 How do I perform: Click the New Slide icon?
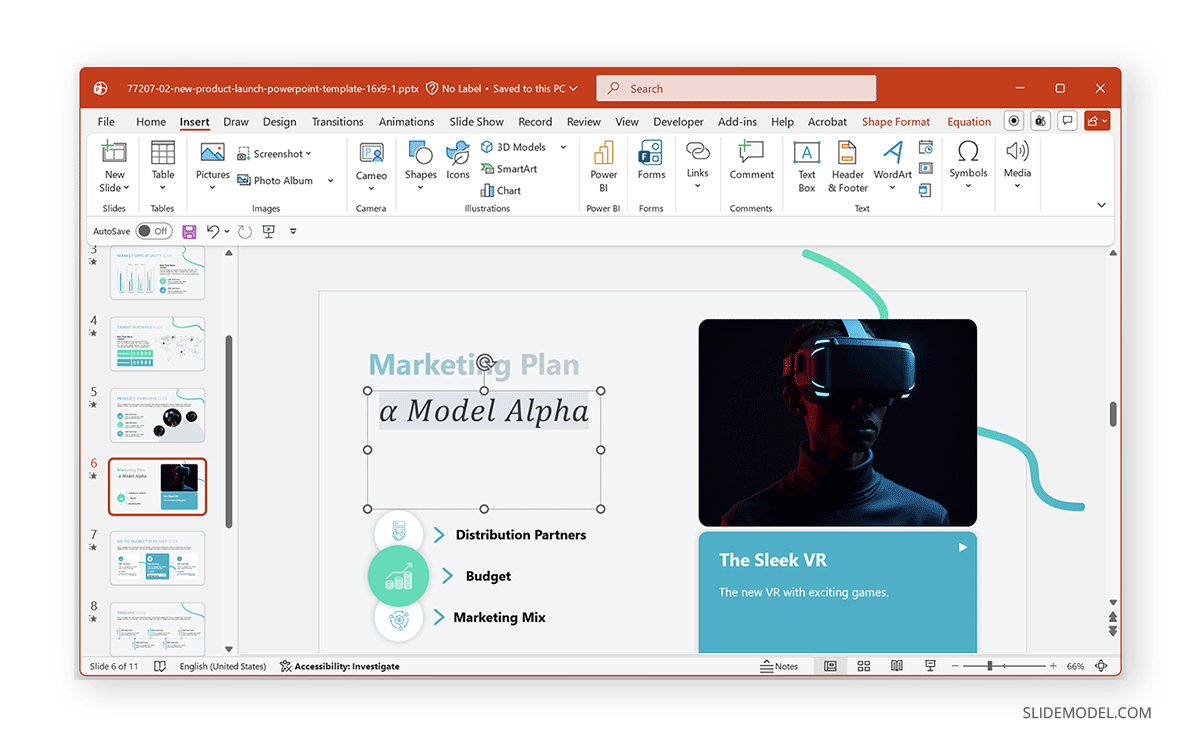(114, 153)
